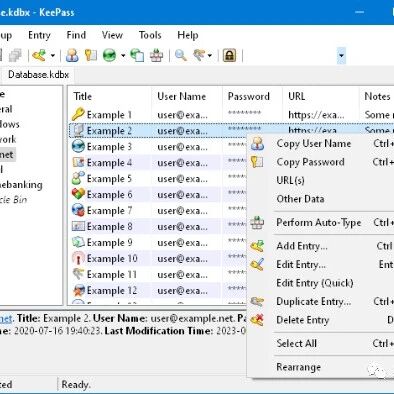
Task: Select the Example 3 globe icon
Action: click(78, 146)
